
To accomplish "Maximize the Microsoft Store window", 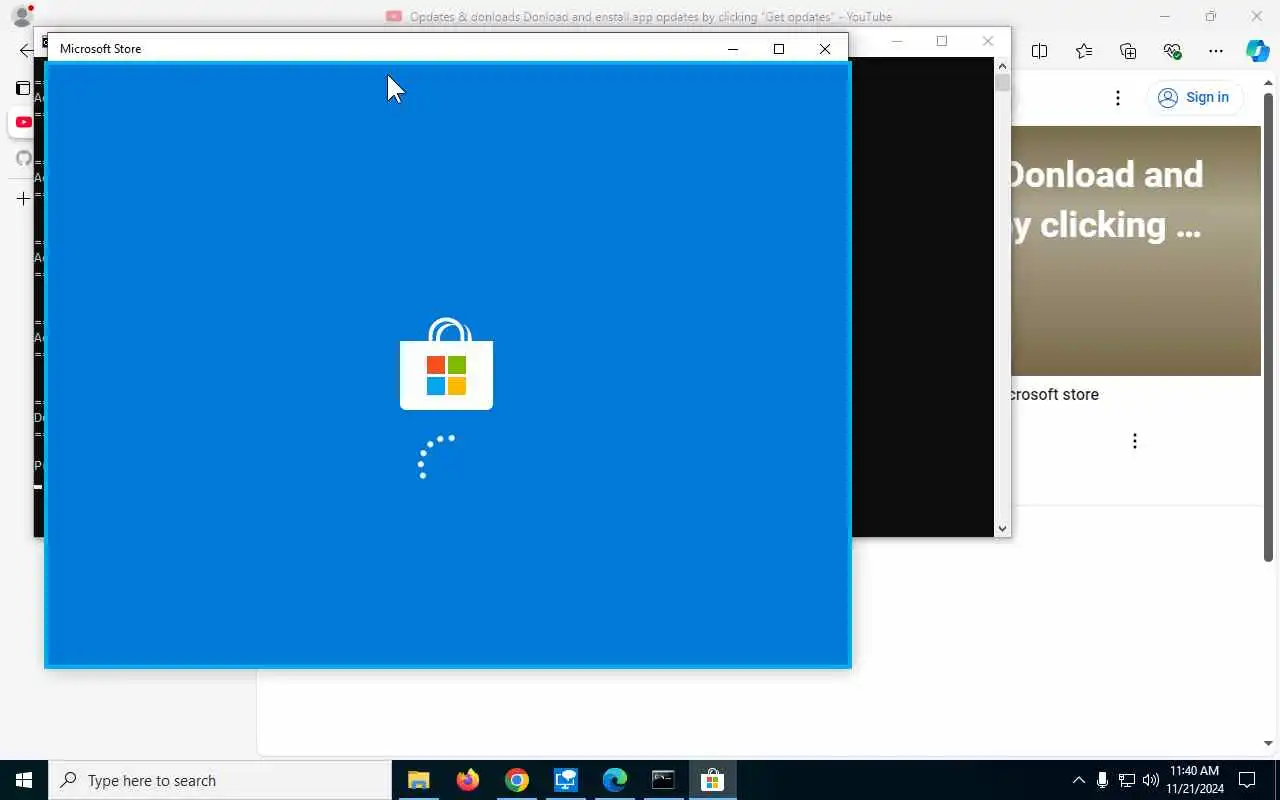I will pyautogui.click(x=779, y=49).
